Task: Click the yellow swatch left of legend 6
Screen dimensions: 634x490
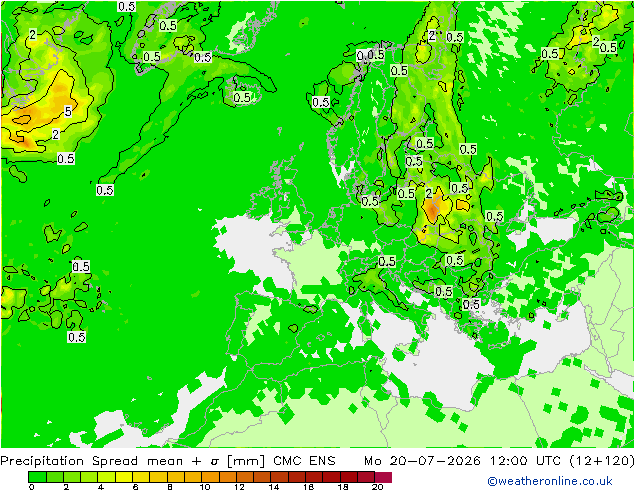Action: 124,477
